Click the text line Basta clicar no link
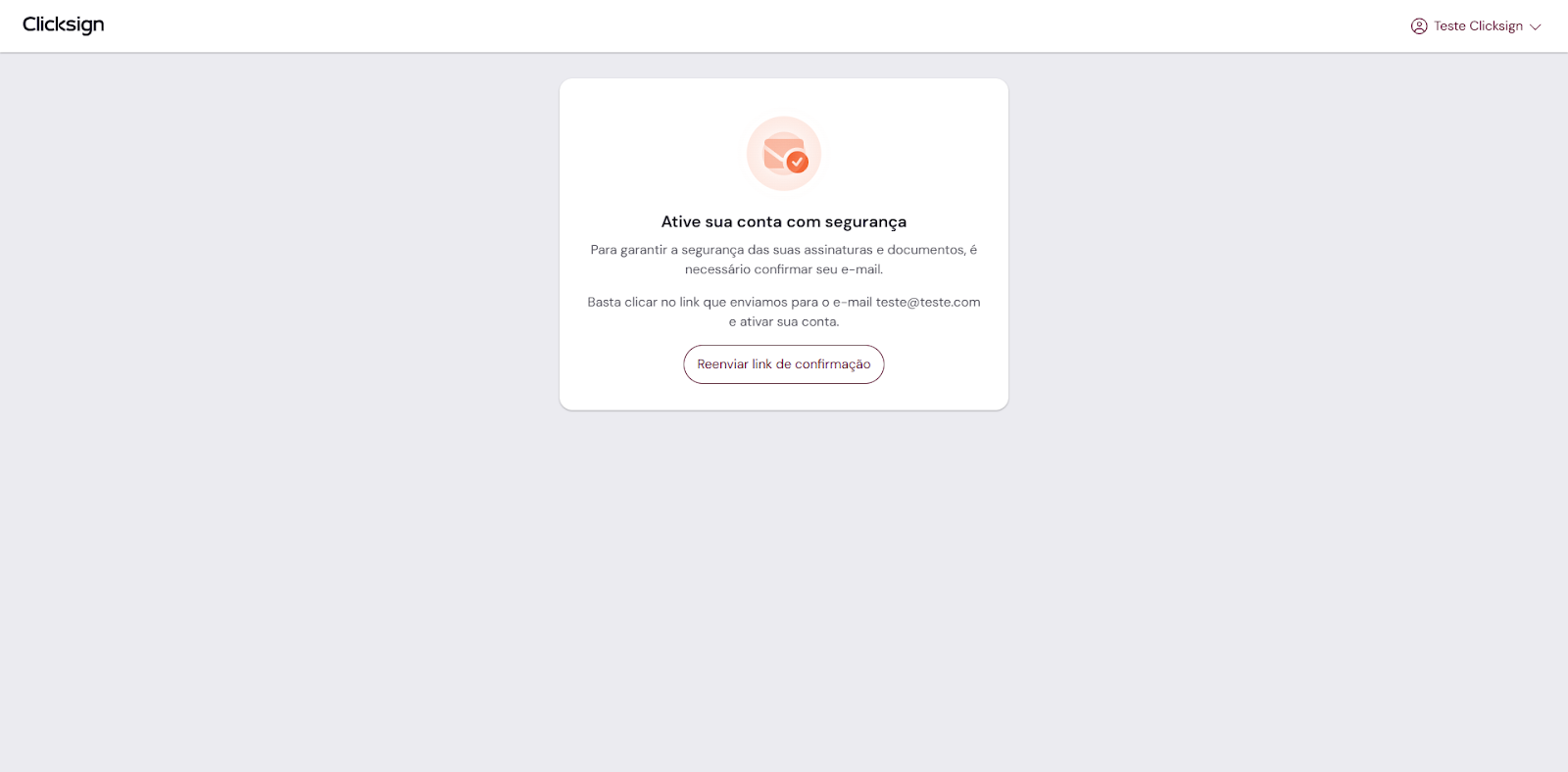 pos(784,302)
